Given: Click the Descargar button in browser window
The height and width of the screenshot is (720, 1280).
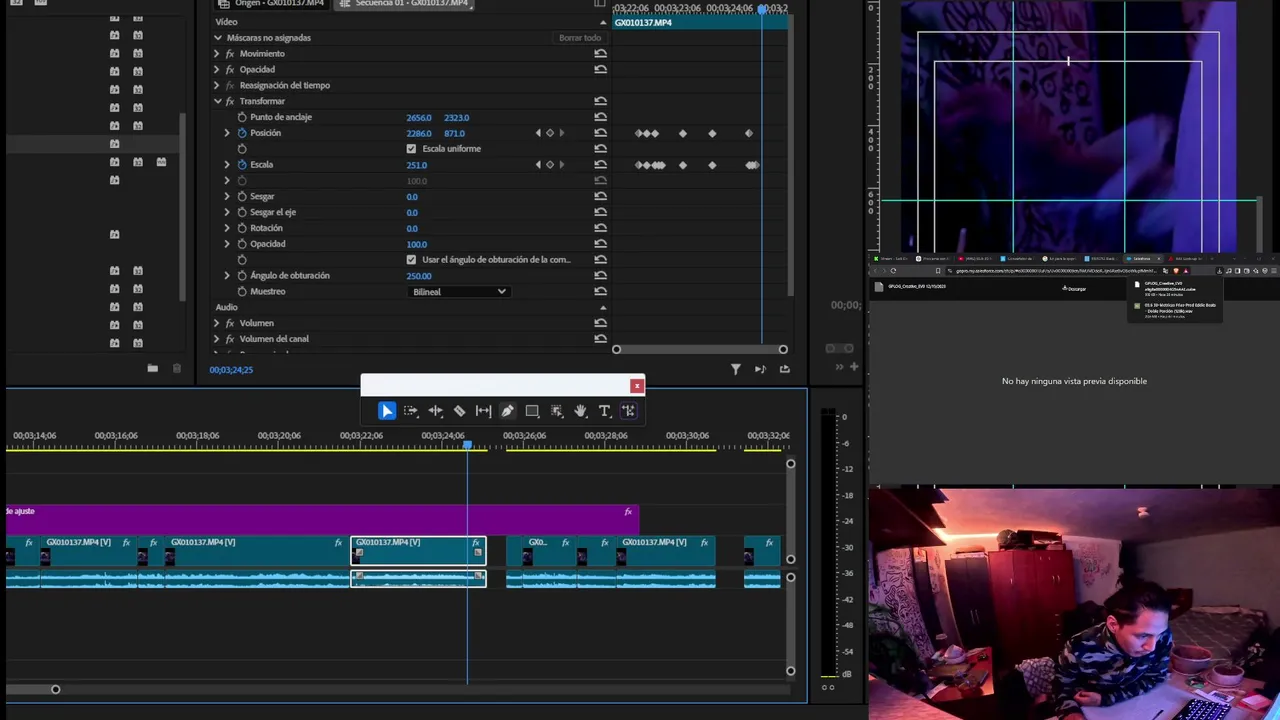Looking at the screenshot, I should [1076, 289].
